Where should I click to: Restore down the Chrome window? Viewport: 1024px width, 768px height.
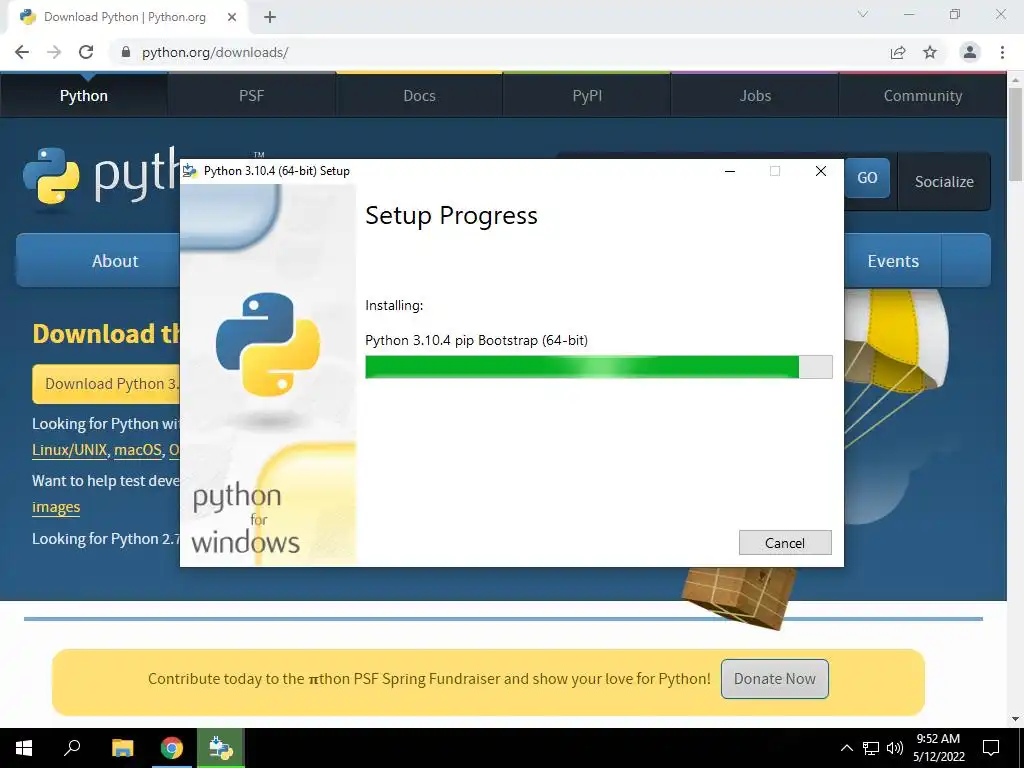955,14
